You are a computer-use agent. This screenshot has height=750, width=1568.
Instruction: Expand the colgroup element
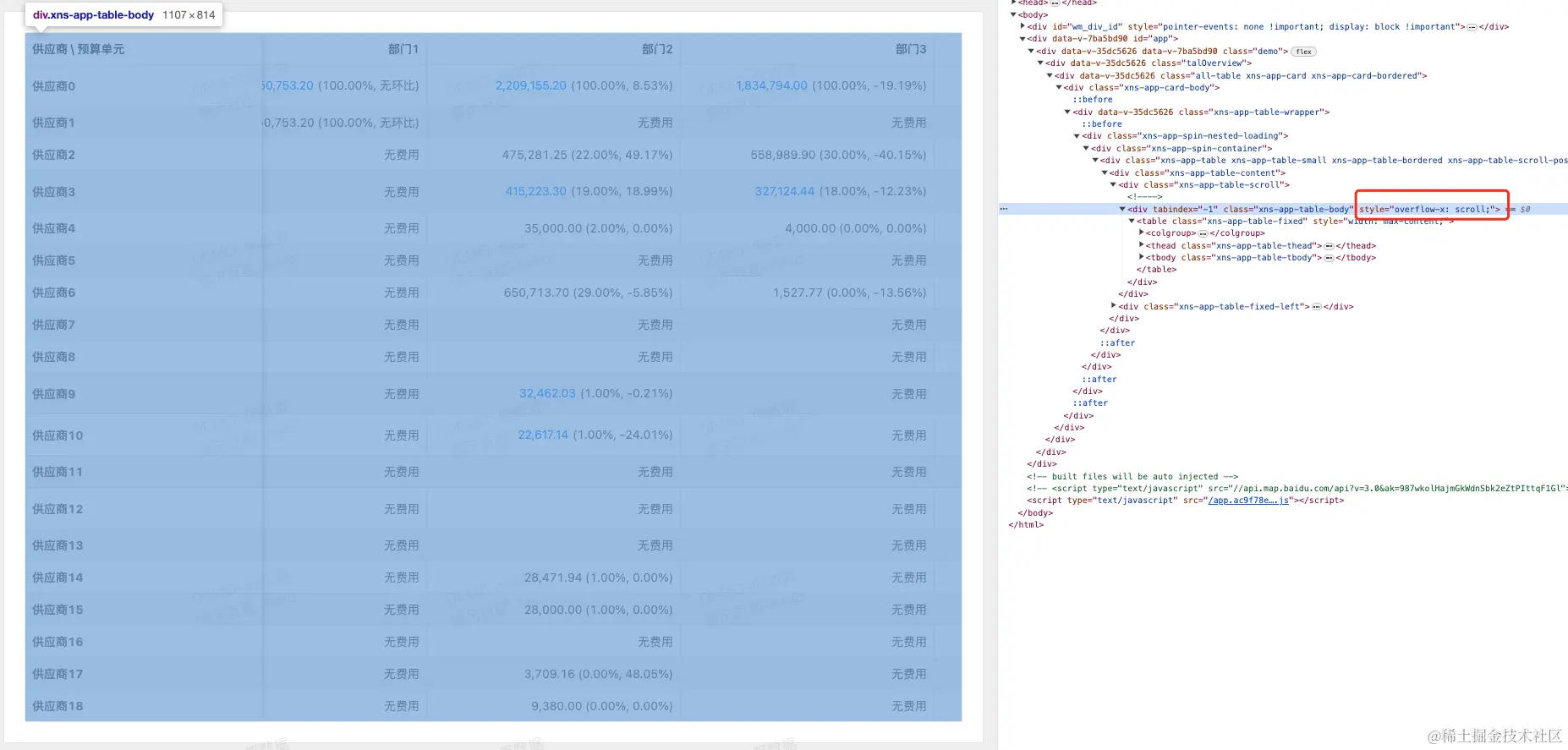click(1141, 233)
